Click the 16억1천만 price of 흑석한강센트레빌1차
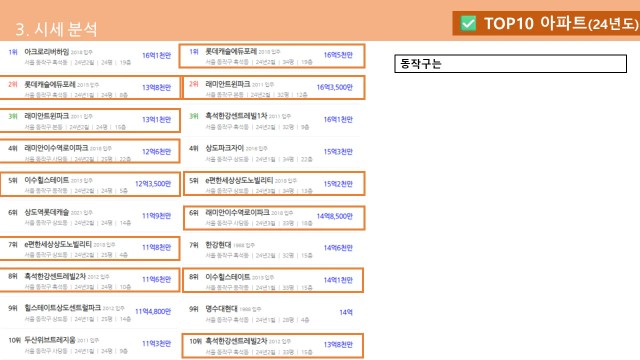Image resolution: width=640 pixels, height=360 pixels. pyautogui.click(x=338, y=120)
